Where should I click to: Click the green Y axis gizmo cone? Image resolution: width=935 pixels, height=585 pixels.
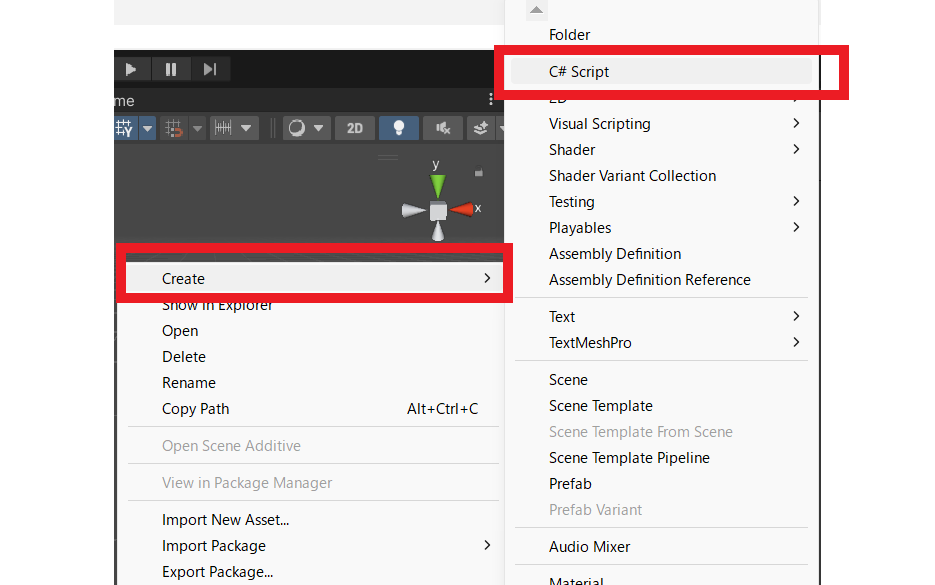tap(437, 186)
